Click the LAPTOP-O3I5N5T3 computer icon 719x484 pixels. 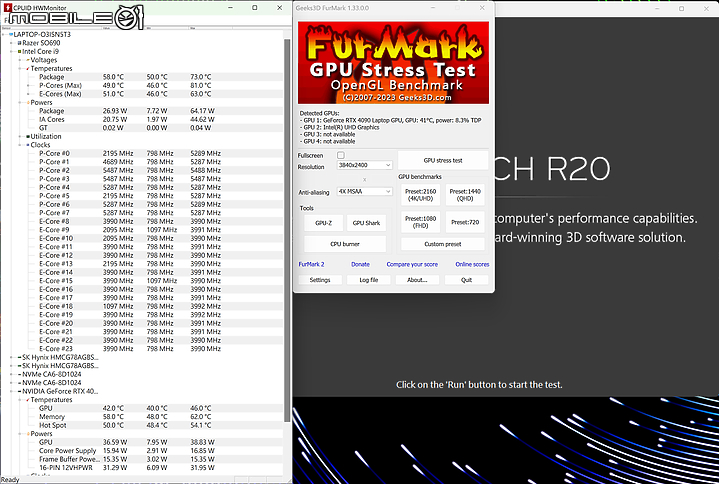[11, 34]
